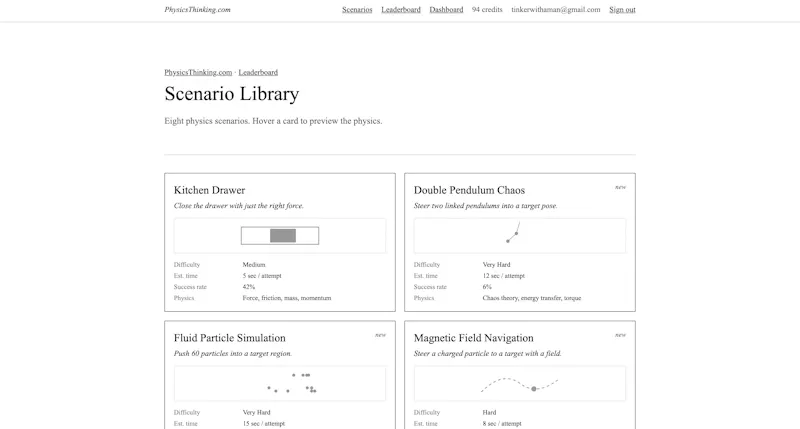Click Very Hard difficulty in Fluid Particle card
This screenshot has height=429, width=800.
(x=256, y=413)
